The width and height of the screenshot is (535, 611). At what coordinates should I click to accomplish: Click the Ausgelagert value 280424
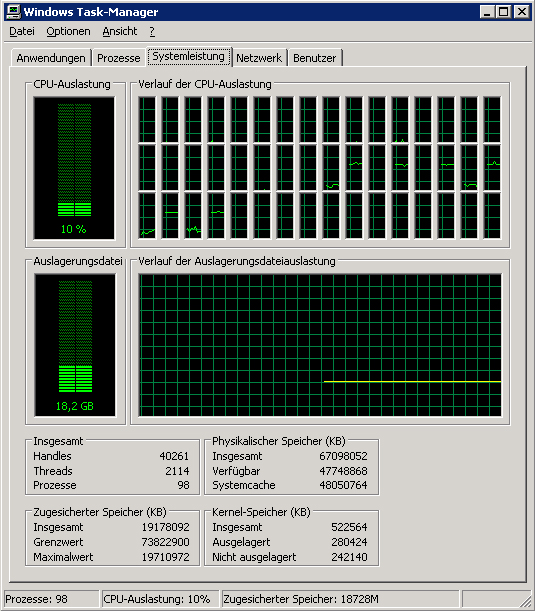click(349, 542)
